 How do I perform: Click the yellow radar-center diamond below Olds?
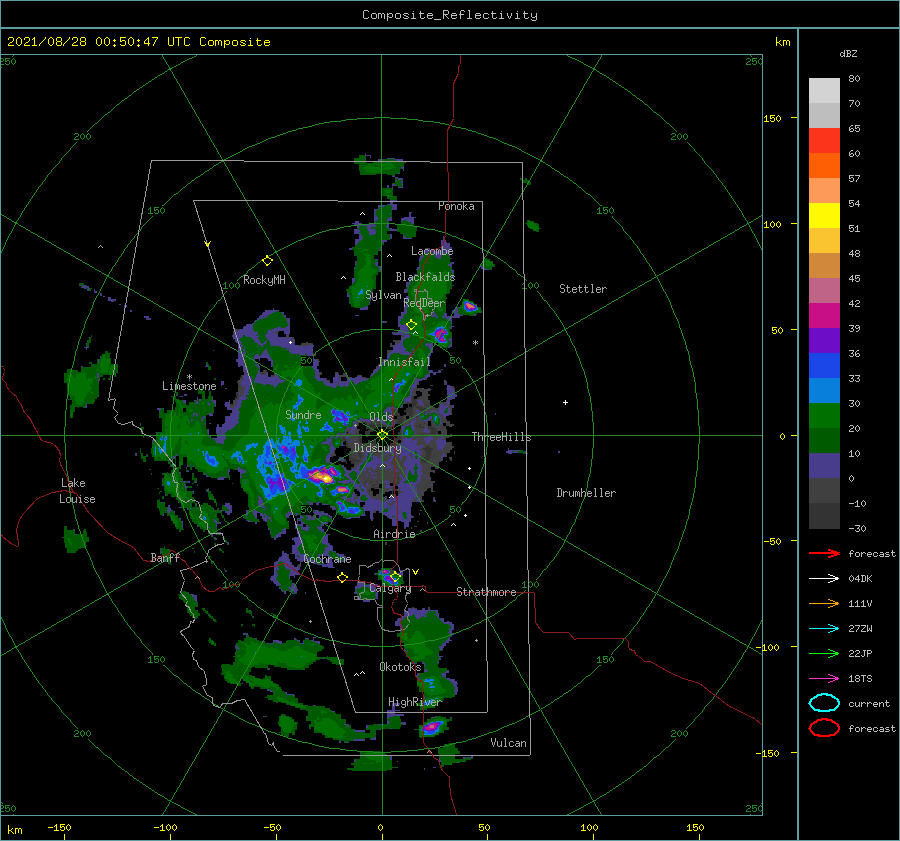(382, 435)
